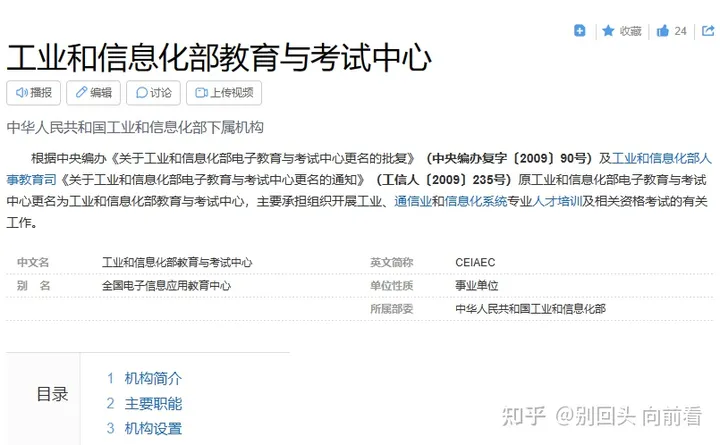Click the star favorite icon
Screen dimensions: 720x445
[608, 31]
